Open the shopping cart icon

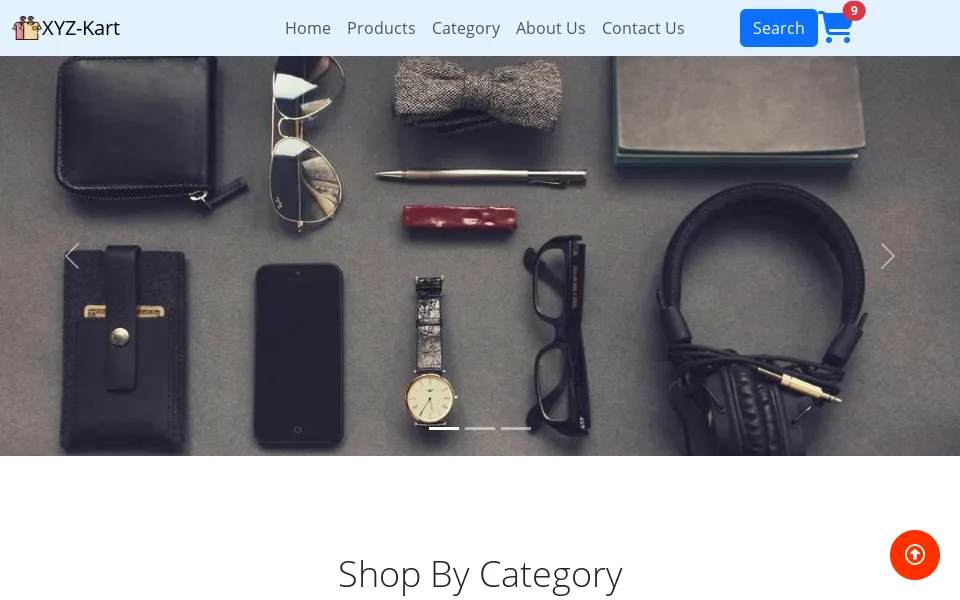click(836, 28)
